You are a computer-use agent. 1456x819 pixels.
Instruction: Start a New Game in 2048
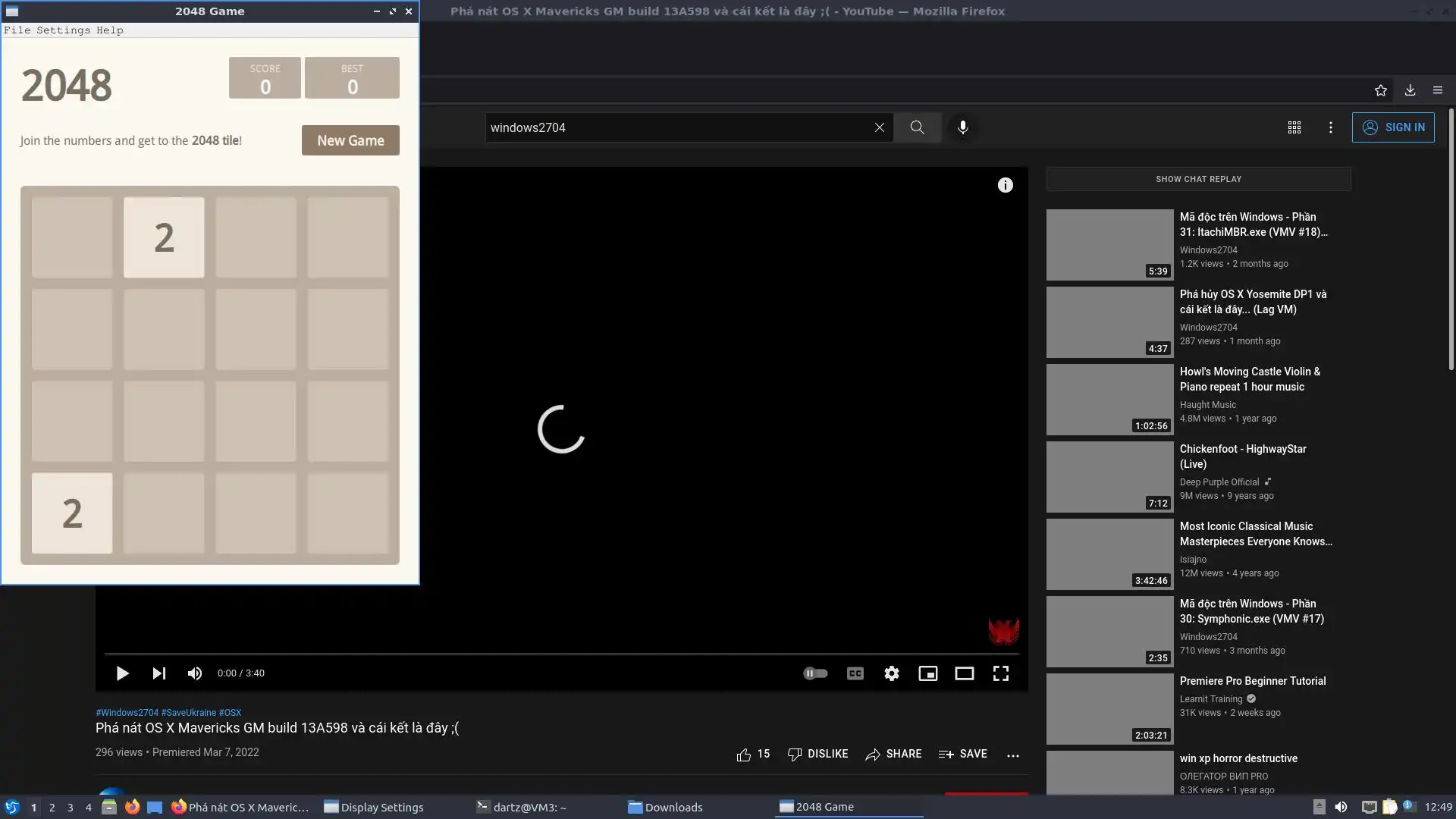pos(350,140)
